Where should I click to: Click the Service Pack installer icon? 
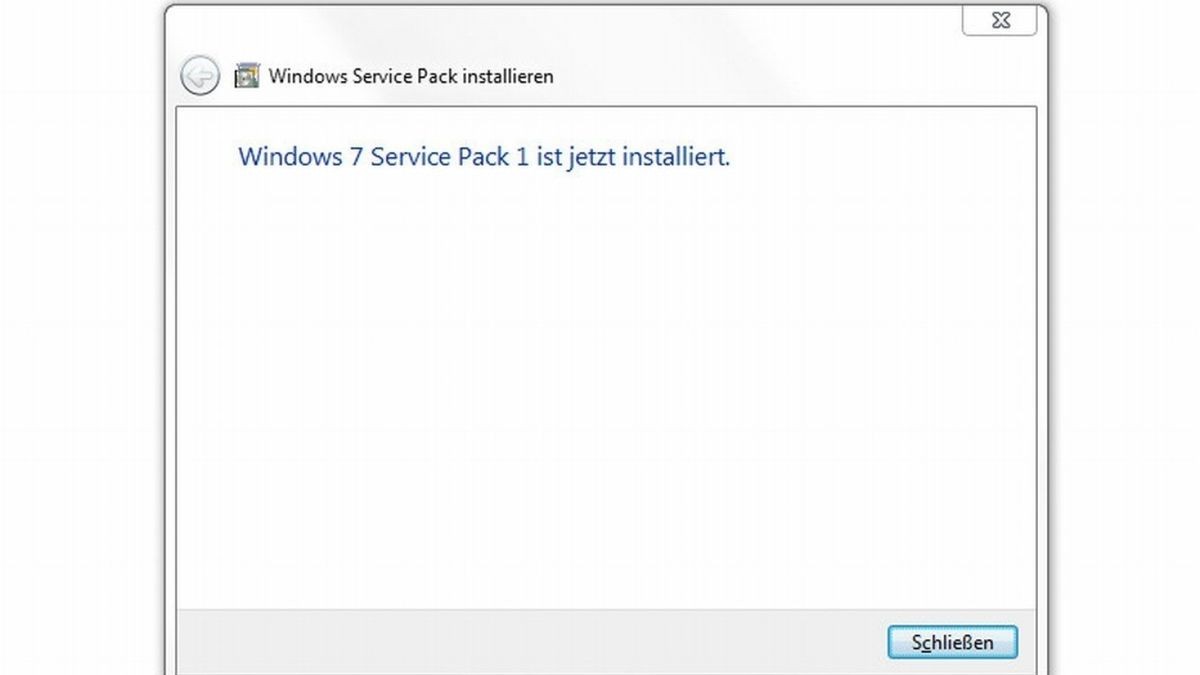[x=246, y=76]
